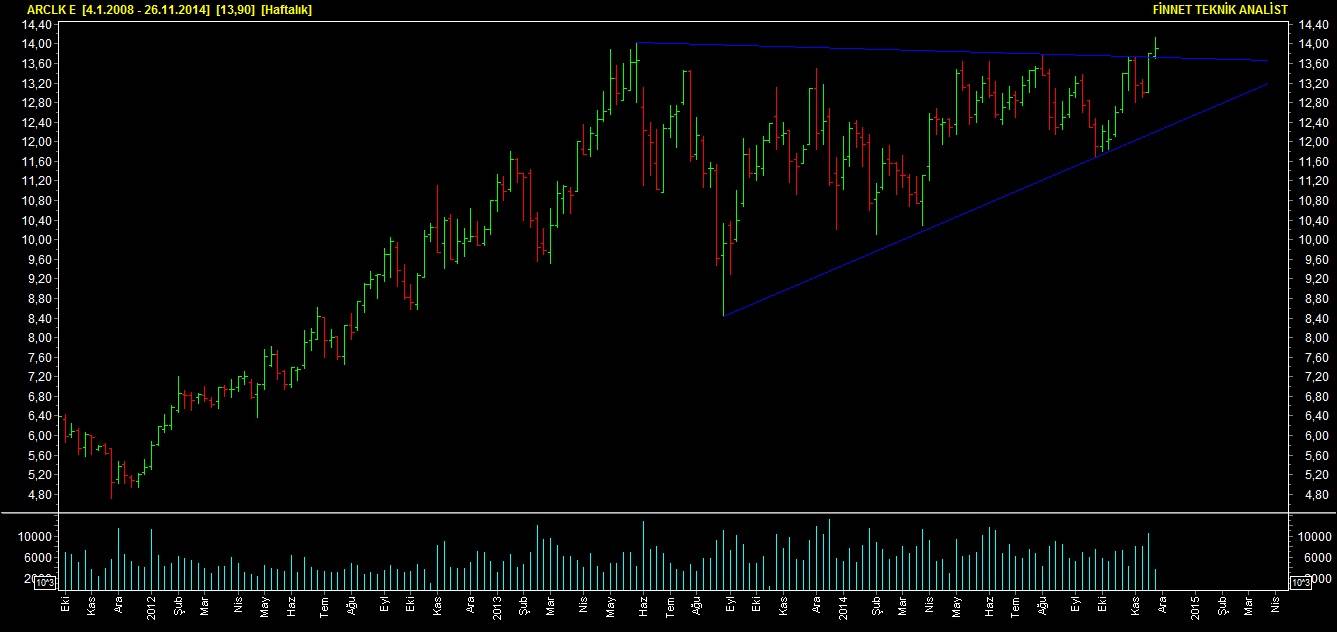Click the [Haftalık] period label

pyautogui.click(x=287, y=9)
